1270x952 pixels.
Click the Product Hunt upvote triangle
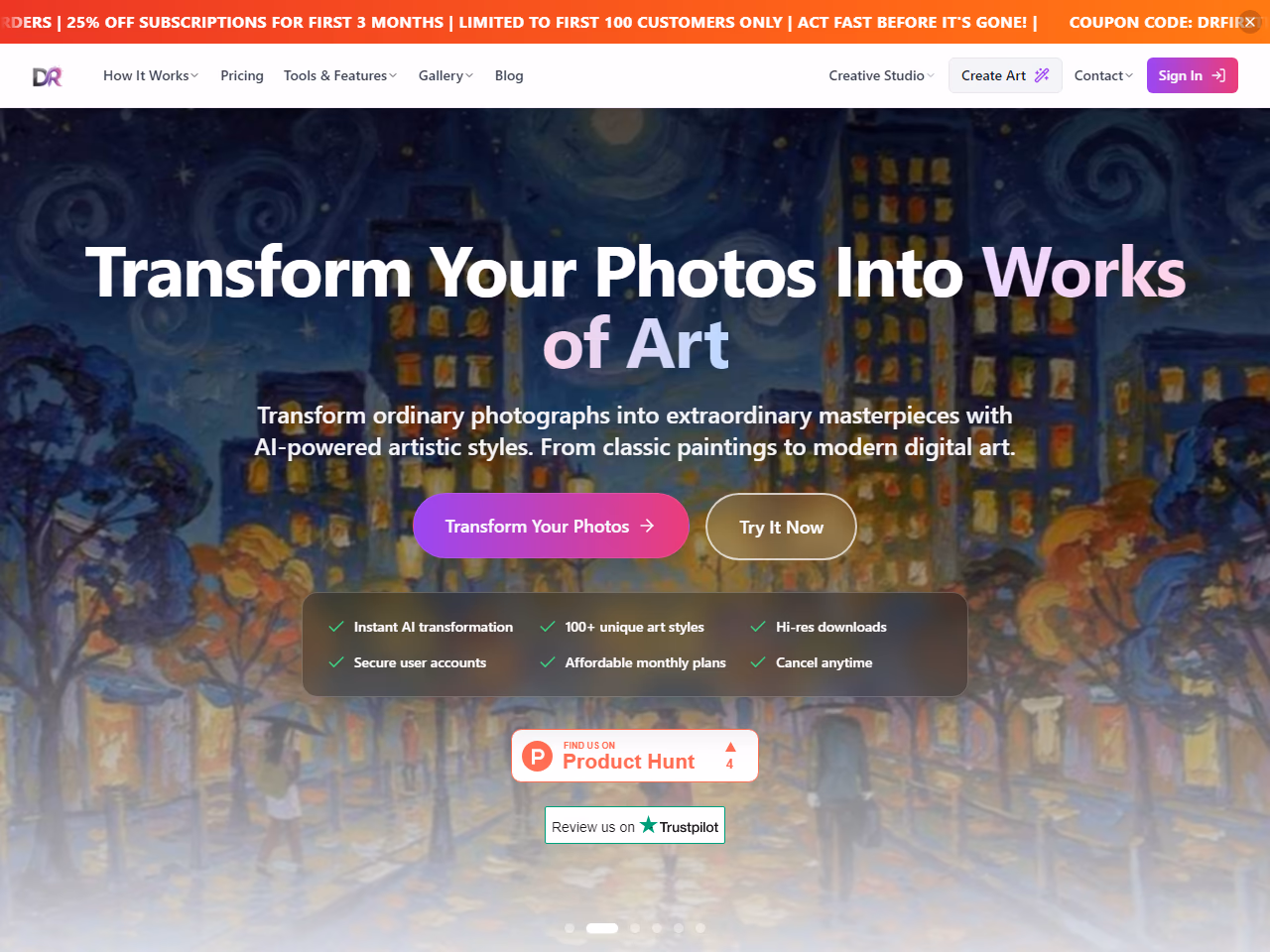coord(730,747)
